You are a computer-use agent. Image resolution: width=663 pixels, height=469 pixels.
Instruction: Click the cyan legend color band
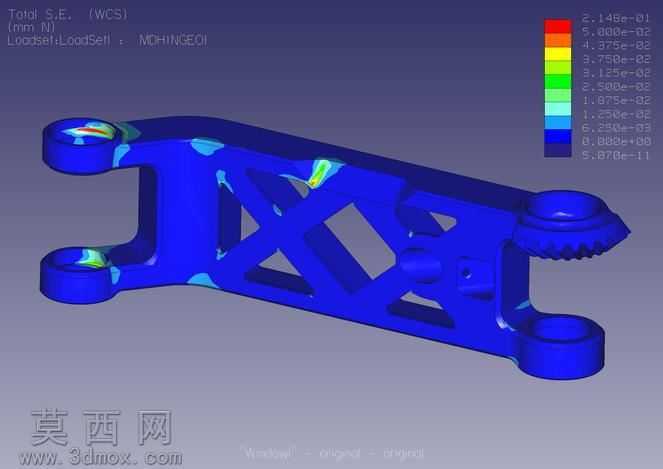click(x=557, y=109)
